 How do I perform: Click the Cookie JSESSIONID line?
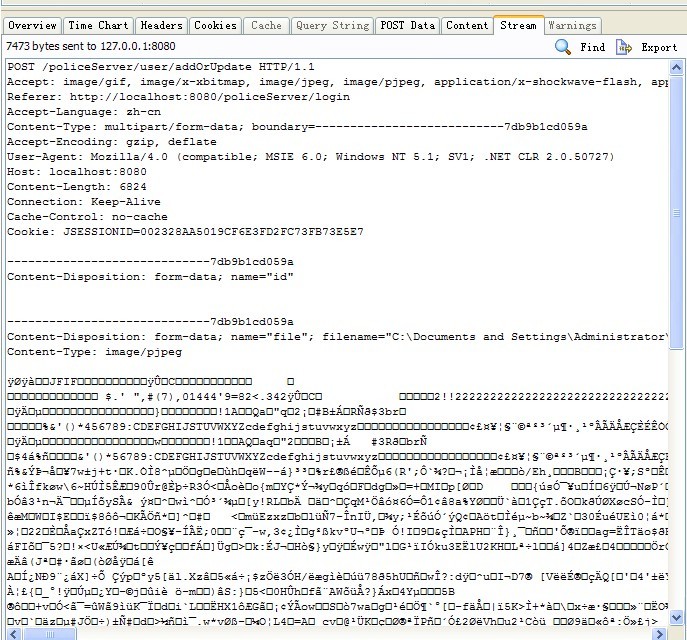tap(185, 232)
